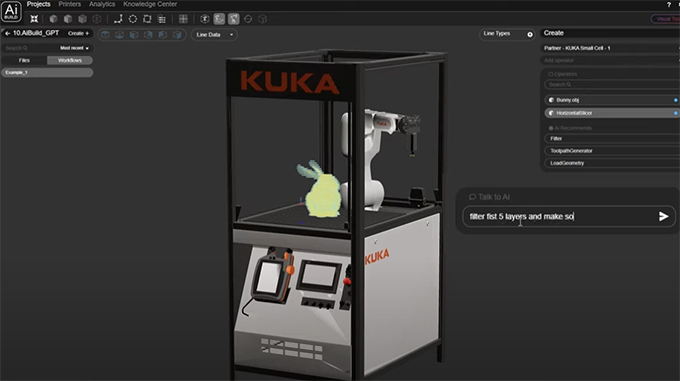Select the darkest third solid cube icon
The image size is (680, 381).
pos(82,19)
